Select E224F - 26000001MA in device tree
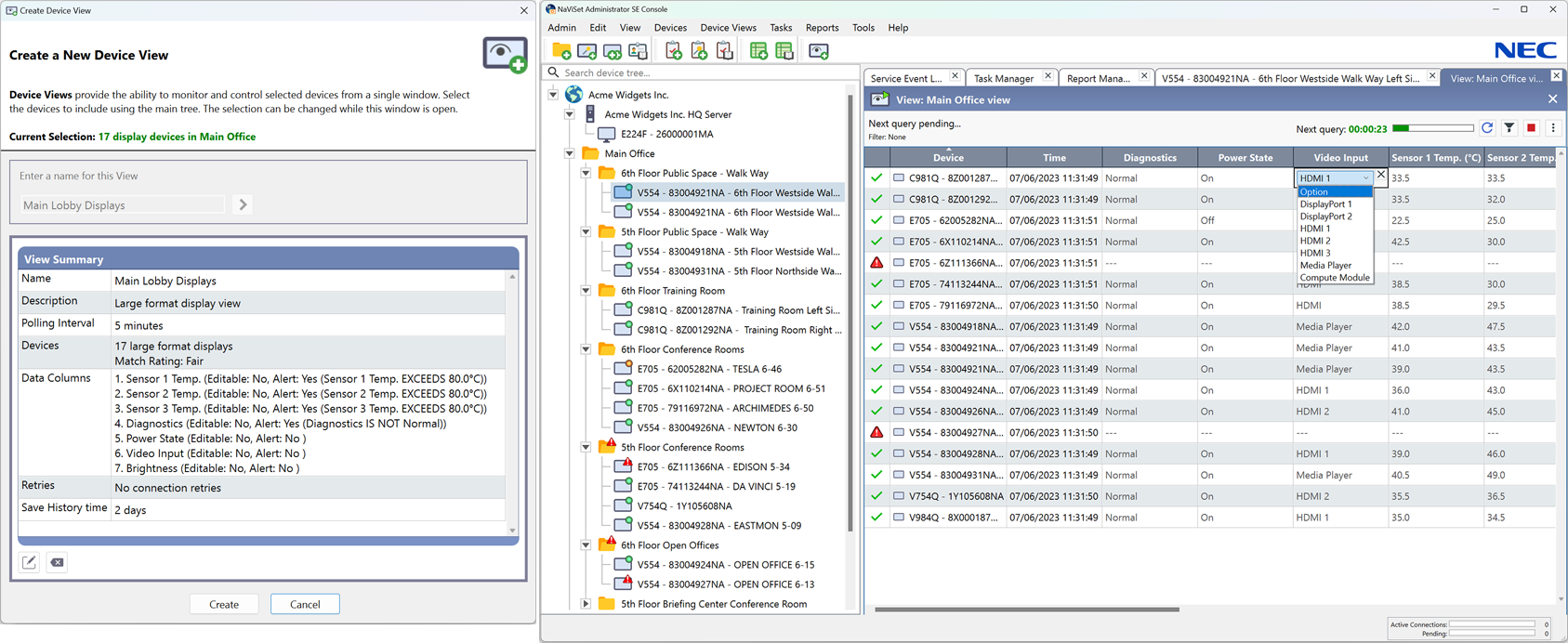 (667, 134)
